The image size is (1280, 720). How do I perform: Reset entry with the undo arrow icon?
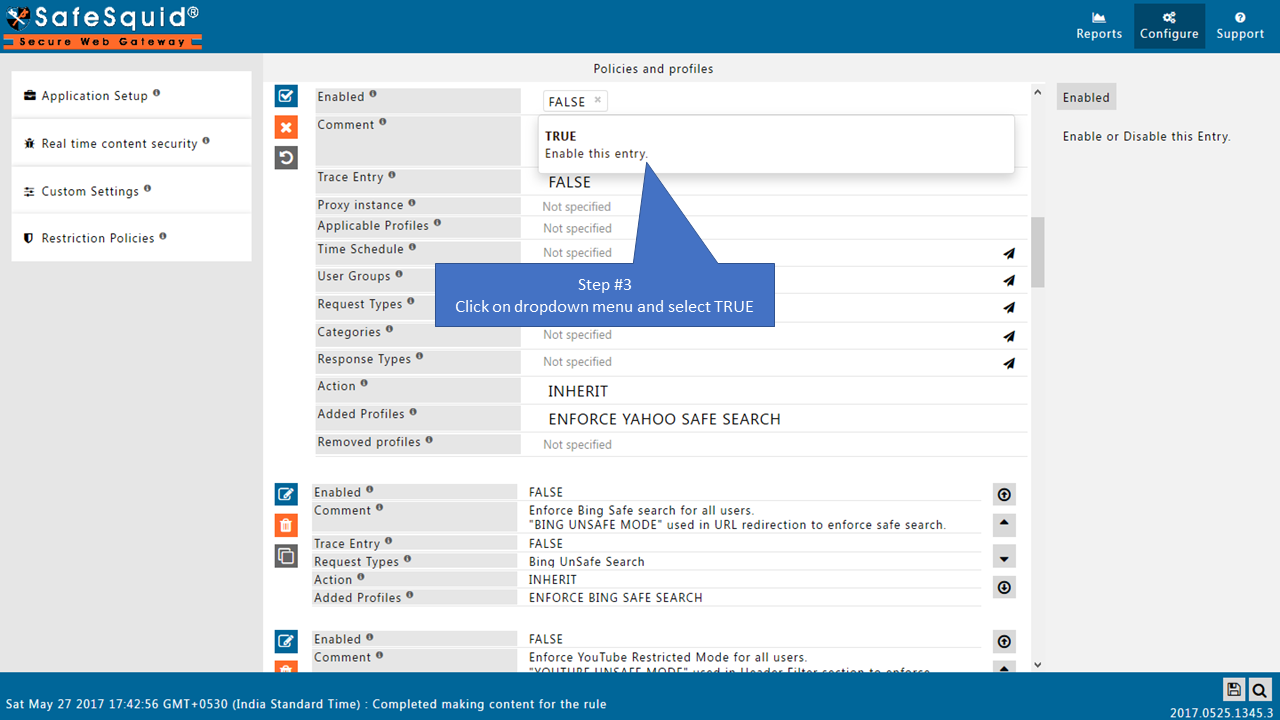286,158
